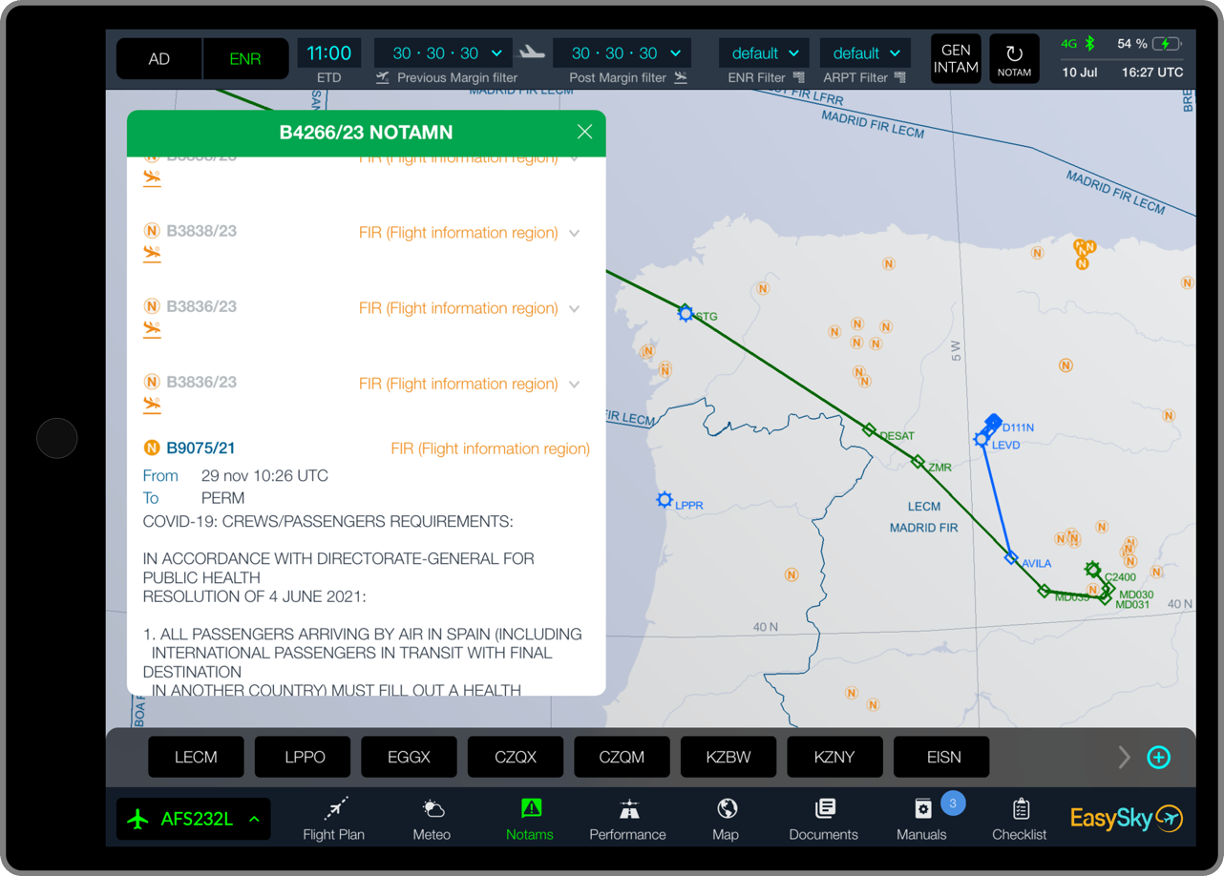
Task: Select the CZQM FIR button
Action: coord(622,757)
